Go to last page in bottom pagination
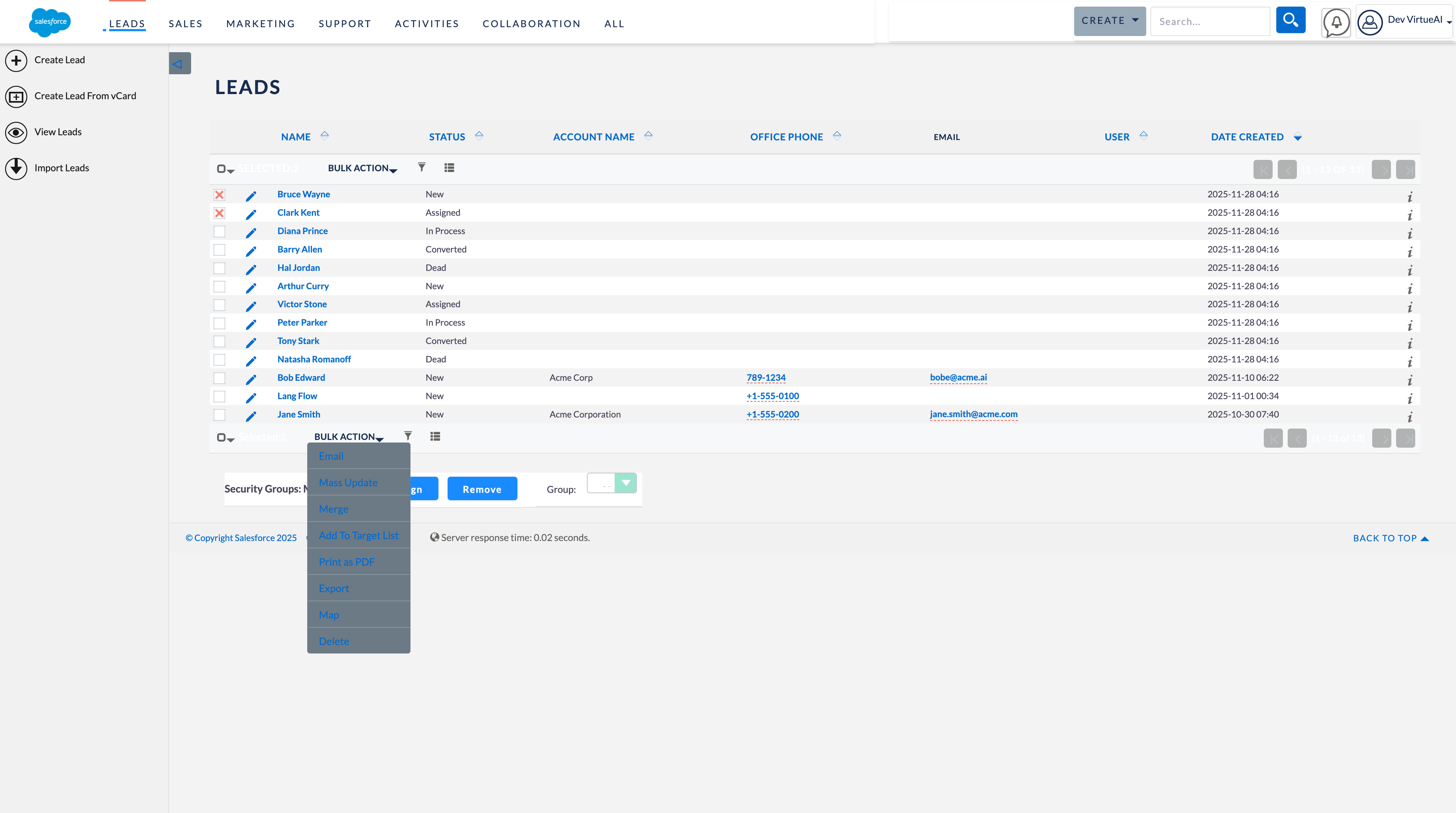This screenshot has height=813, width=1456. pyautogui.click(x=1405, y=438)
